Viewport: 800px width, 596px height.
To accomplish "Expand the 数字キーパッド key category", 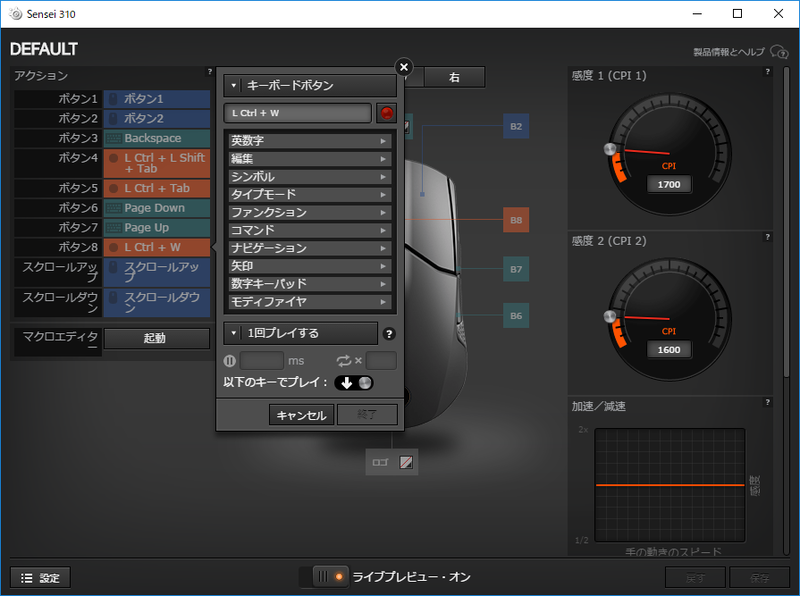I will tap(310, 284).
